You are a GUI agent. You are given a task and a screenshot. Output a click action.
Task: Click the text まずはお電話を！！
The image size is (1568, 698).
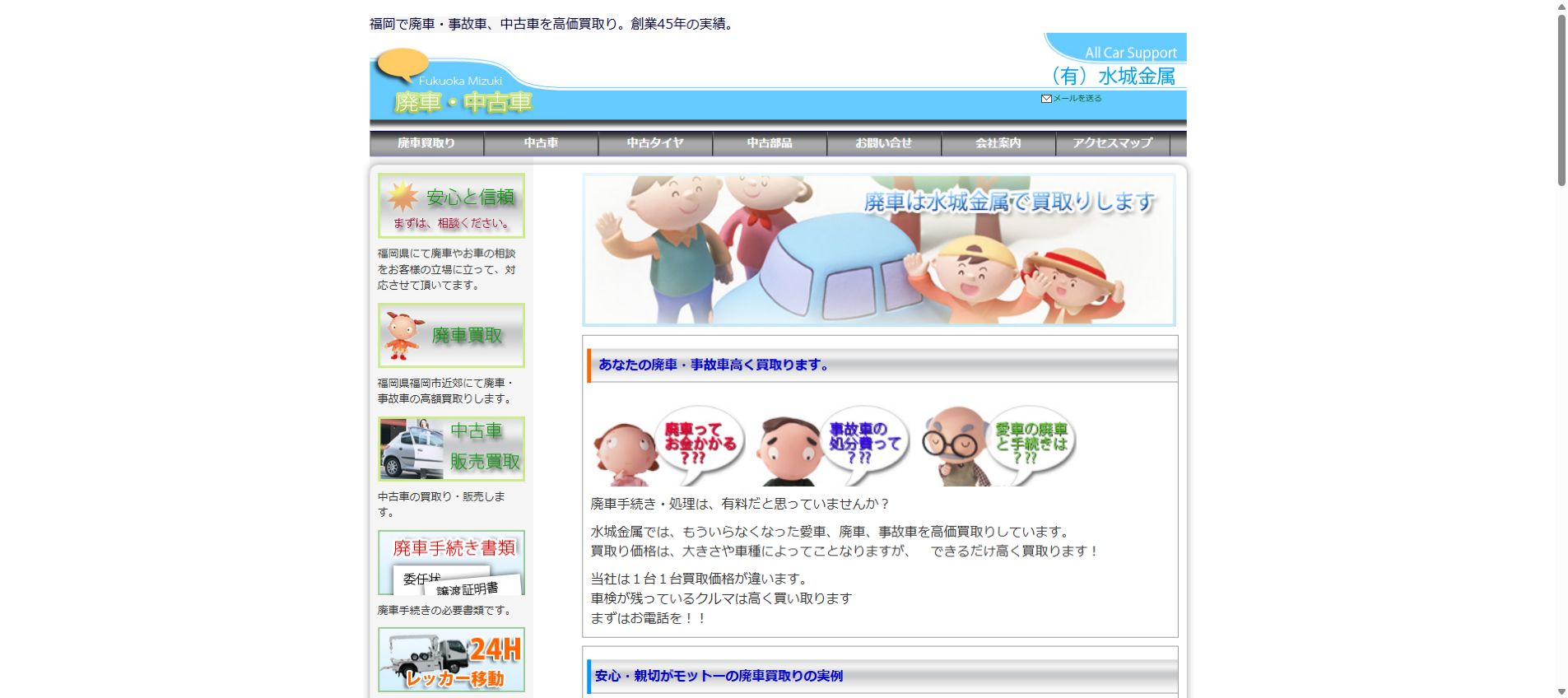coord(649,618)
